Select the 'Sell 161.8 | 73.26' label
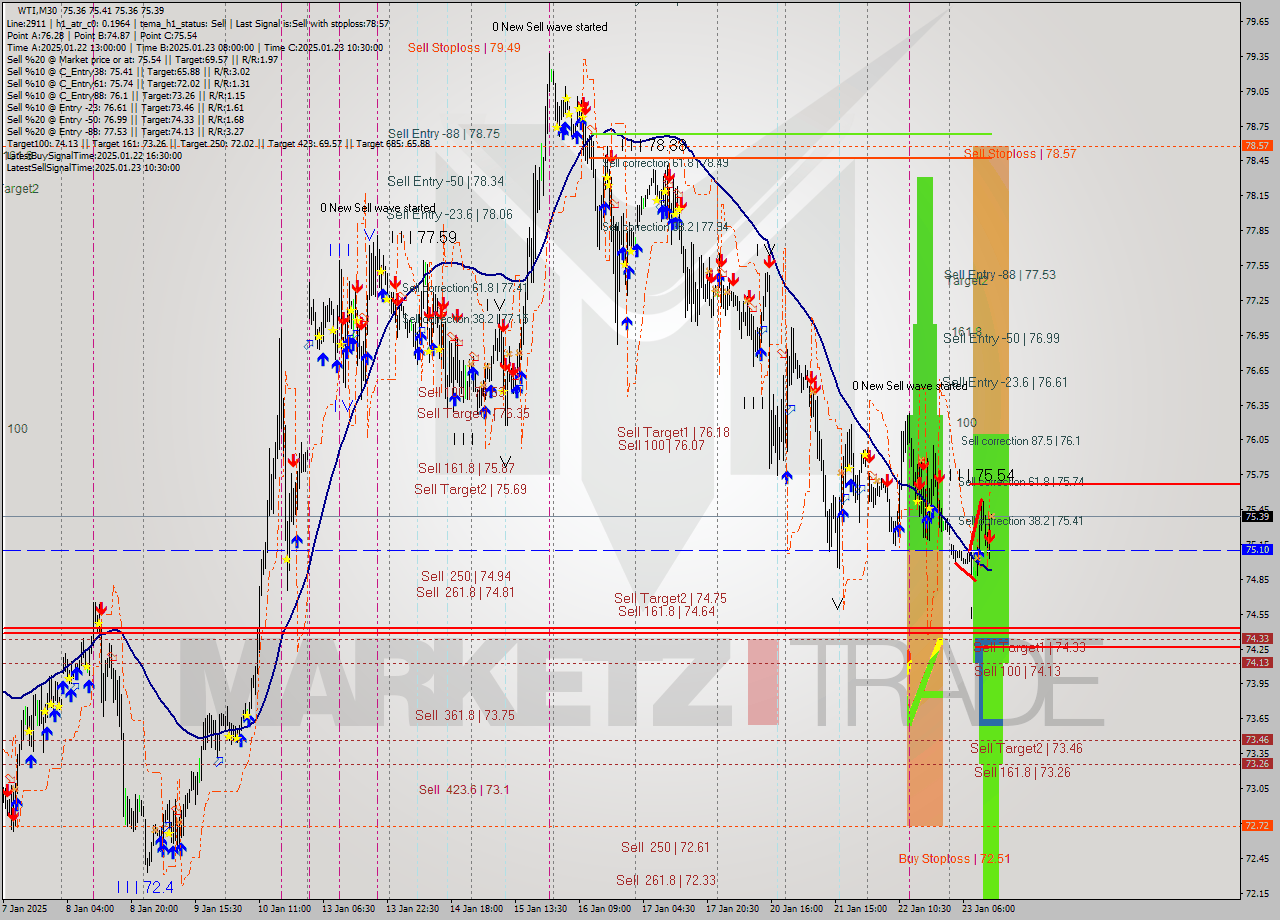 click(x=1022, y=772)
